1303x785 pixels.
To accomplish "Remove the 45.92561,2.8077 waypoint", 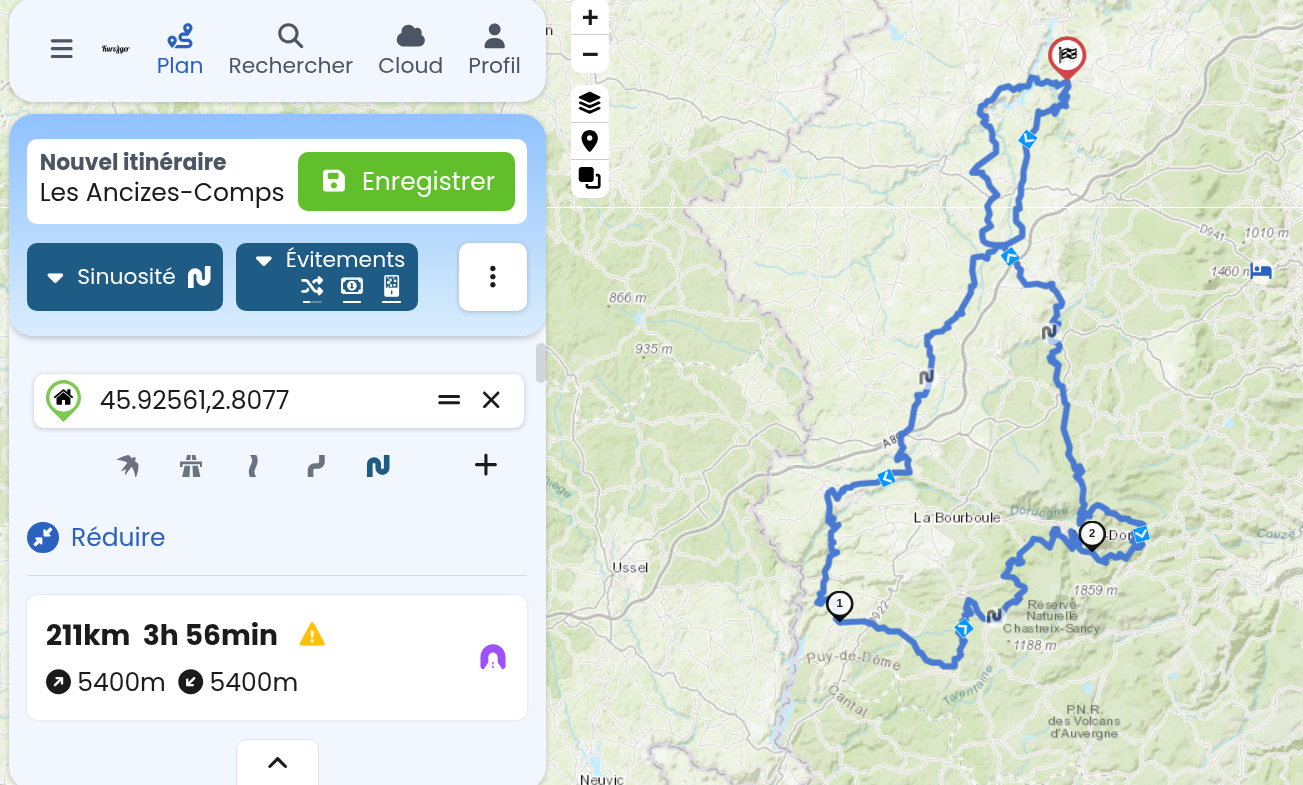I will point(491,400).
